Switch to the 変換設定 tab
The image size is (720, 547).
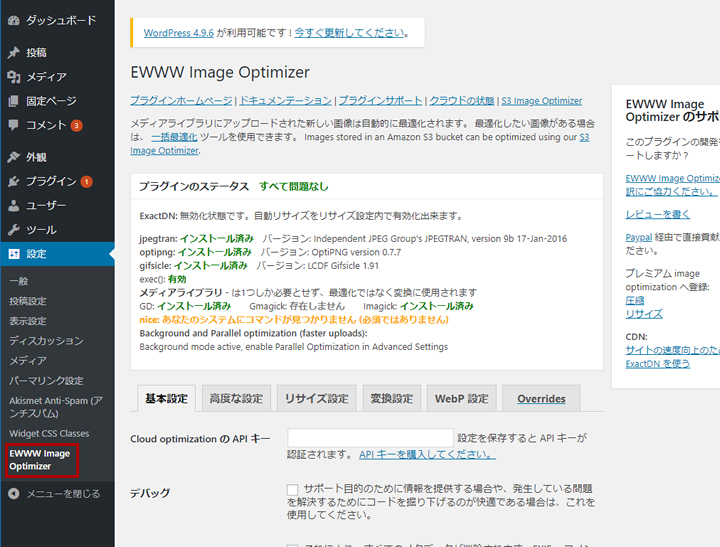click(392, 399)
